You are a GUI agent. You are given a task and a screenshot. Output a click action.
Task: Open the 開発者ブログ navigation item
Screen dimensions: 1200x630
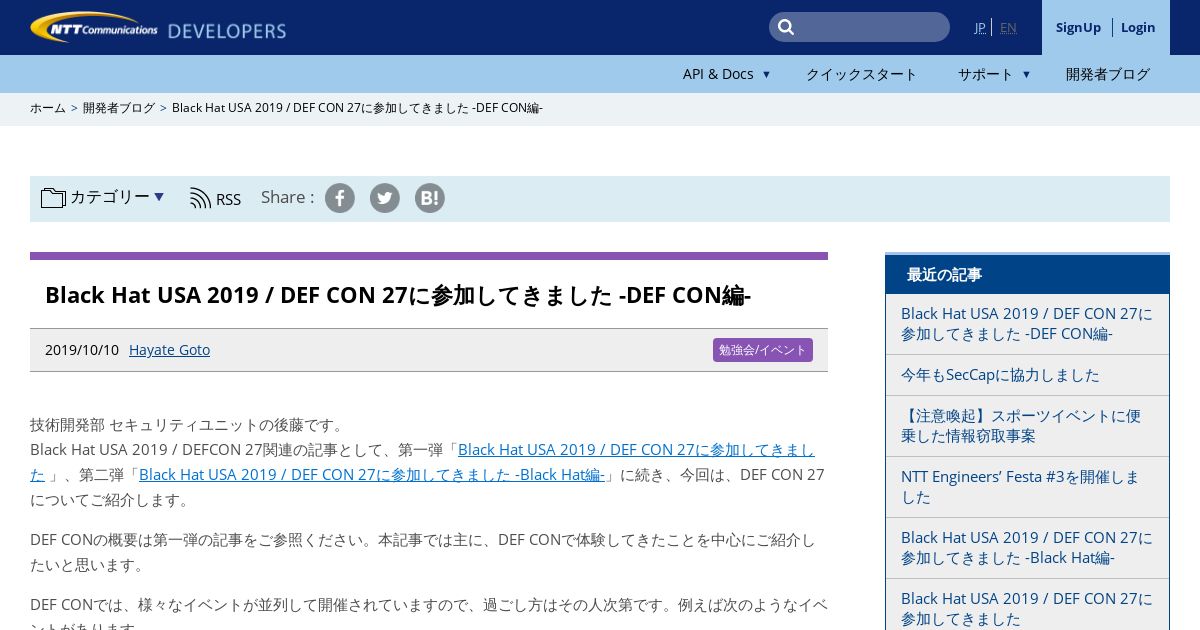(x=1108, y=74)
